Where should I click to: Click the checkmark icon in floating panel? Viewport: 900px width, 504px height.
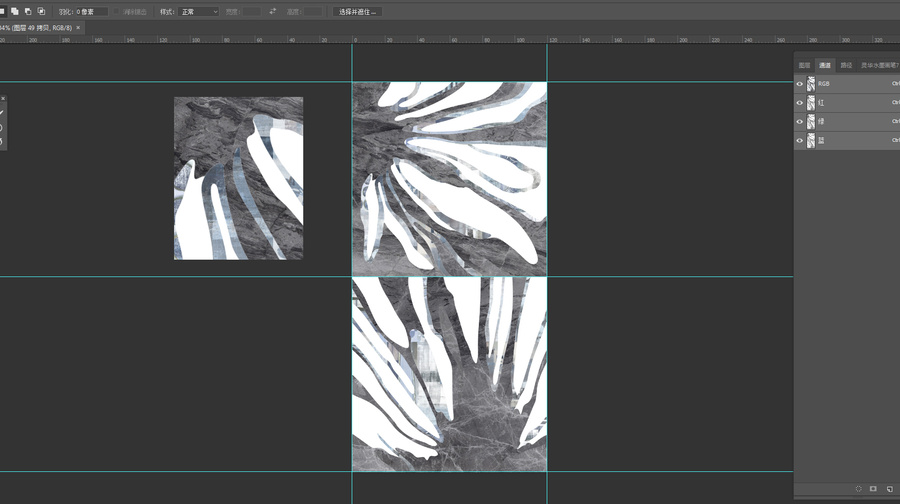tap(2, 113)
